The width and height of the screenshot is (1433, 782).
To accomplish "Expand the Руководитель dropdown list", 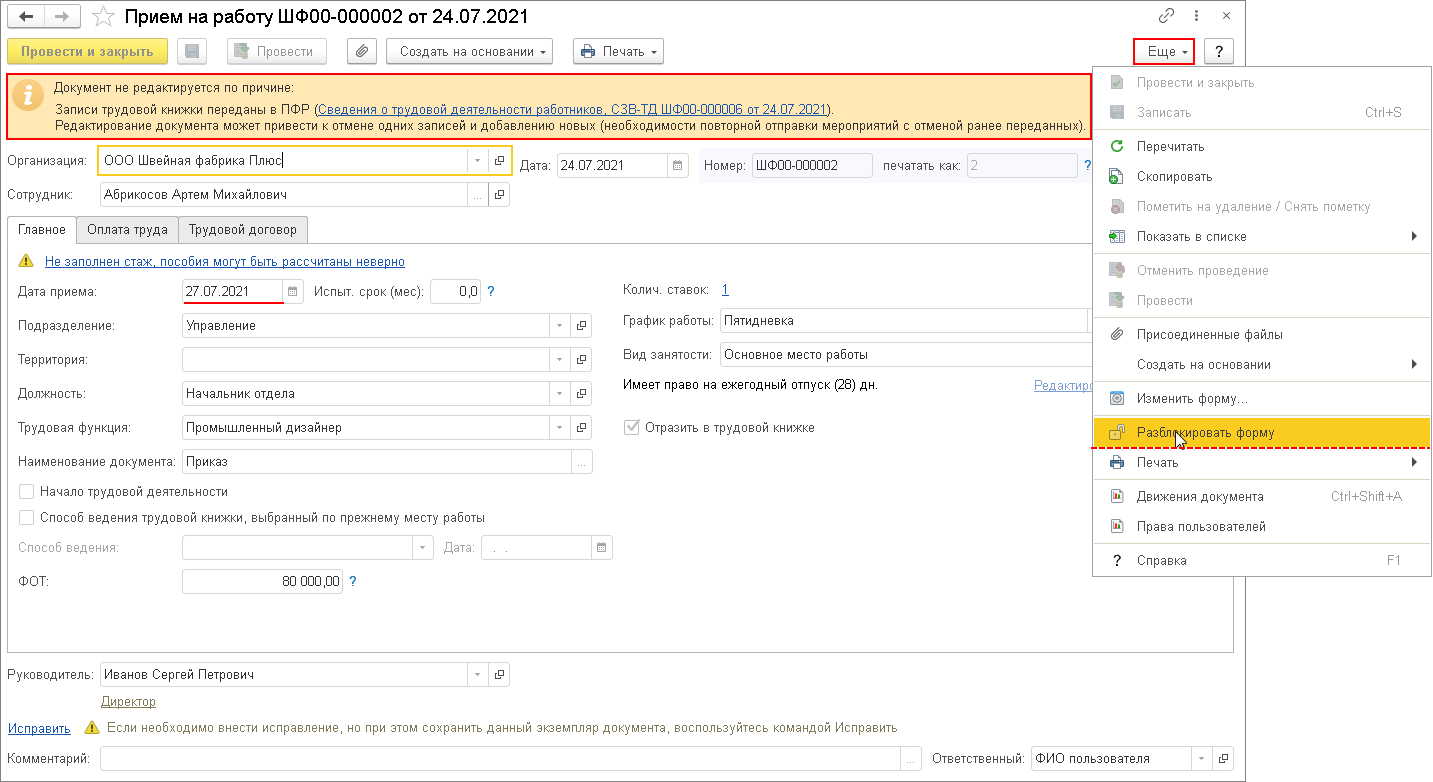I will tap(478, 674).
